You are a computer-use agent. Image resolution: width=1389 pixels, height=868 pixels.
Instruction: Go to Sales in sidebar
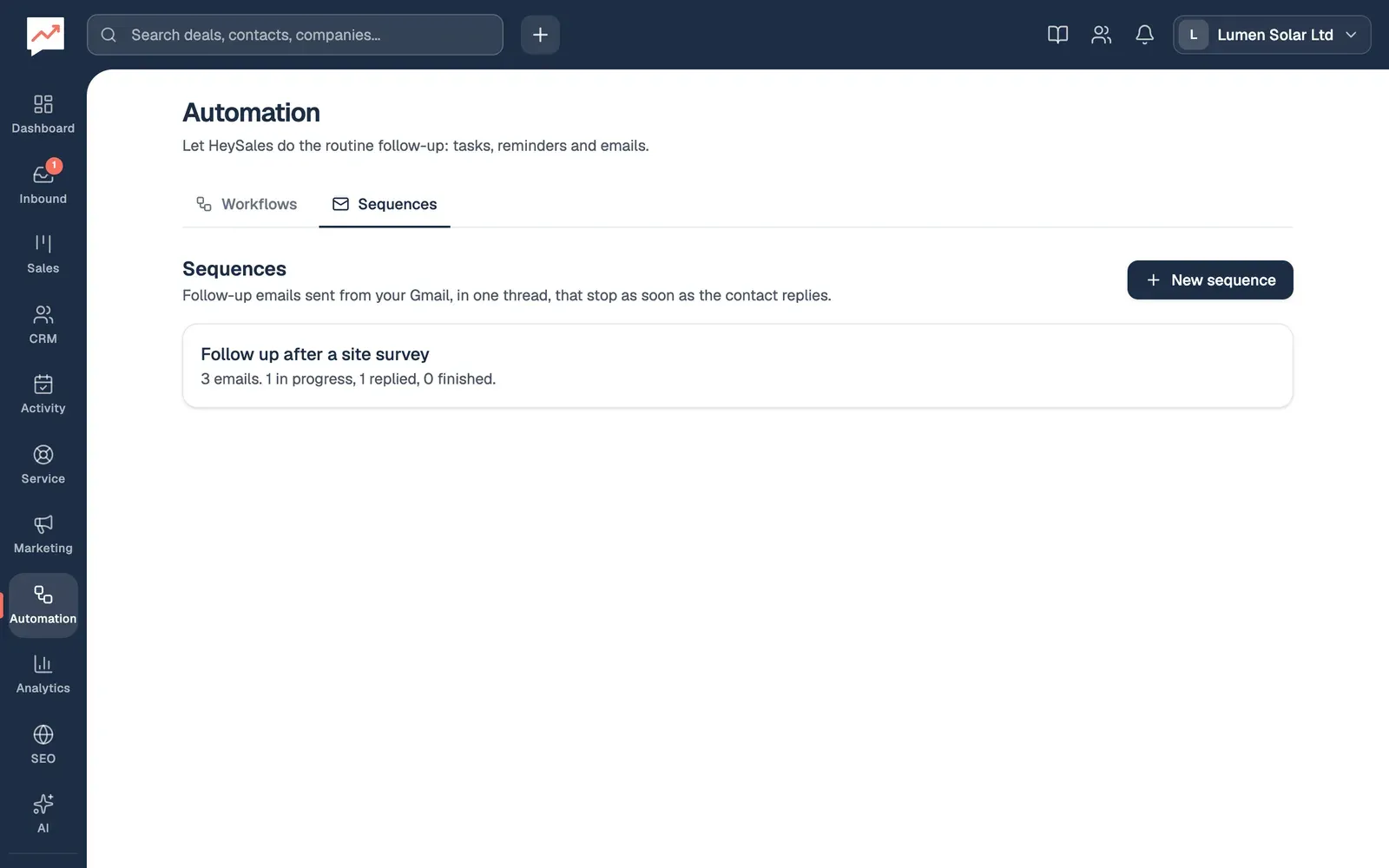[43, 254]
